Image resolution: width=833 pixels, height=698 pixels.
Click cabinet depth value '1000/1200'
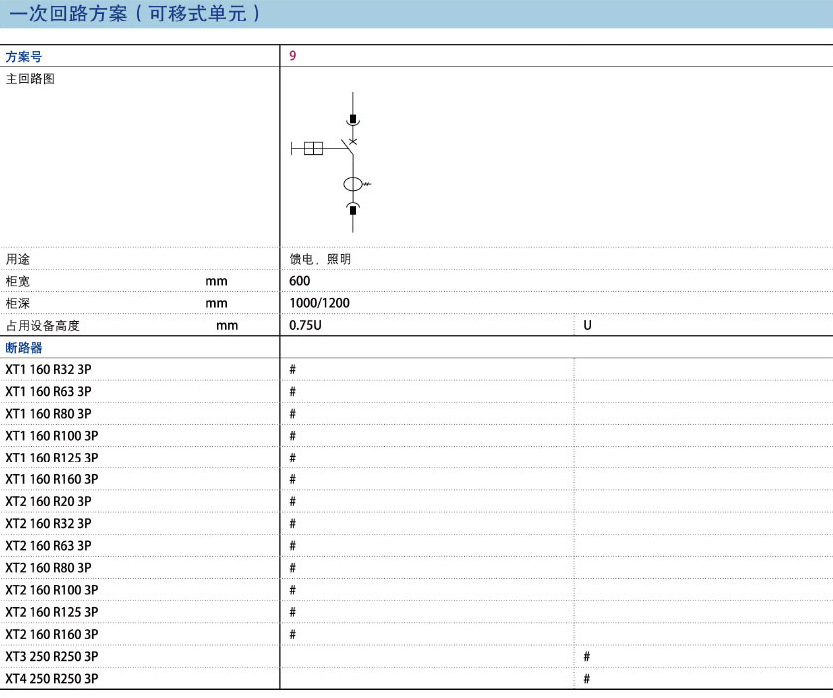(x=319, y=303)
